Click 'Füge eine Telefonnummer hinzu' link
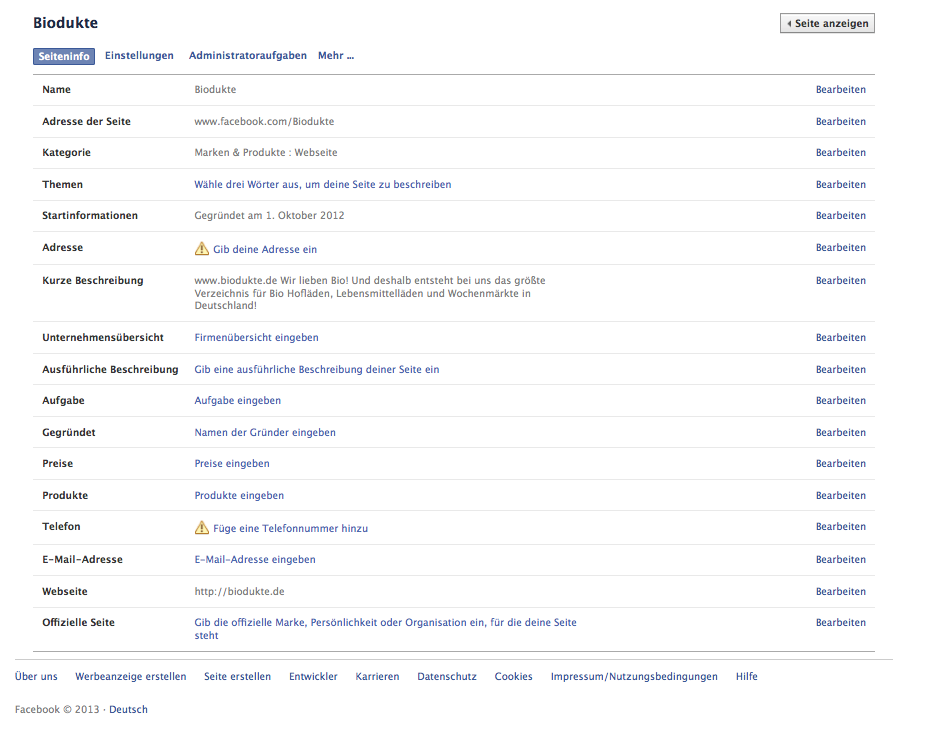 point(290,529)
